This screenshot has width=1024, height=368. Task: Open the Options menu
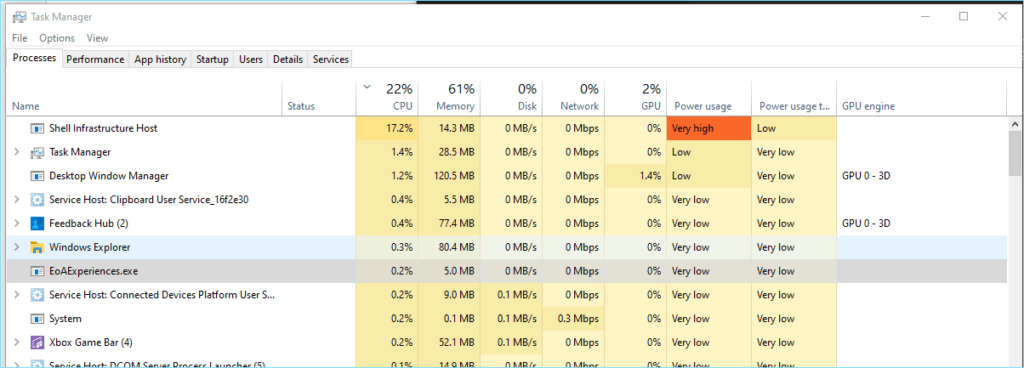click(57, 38)
